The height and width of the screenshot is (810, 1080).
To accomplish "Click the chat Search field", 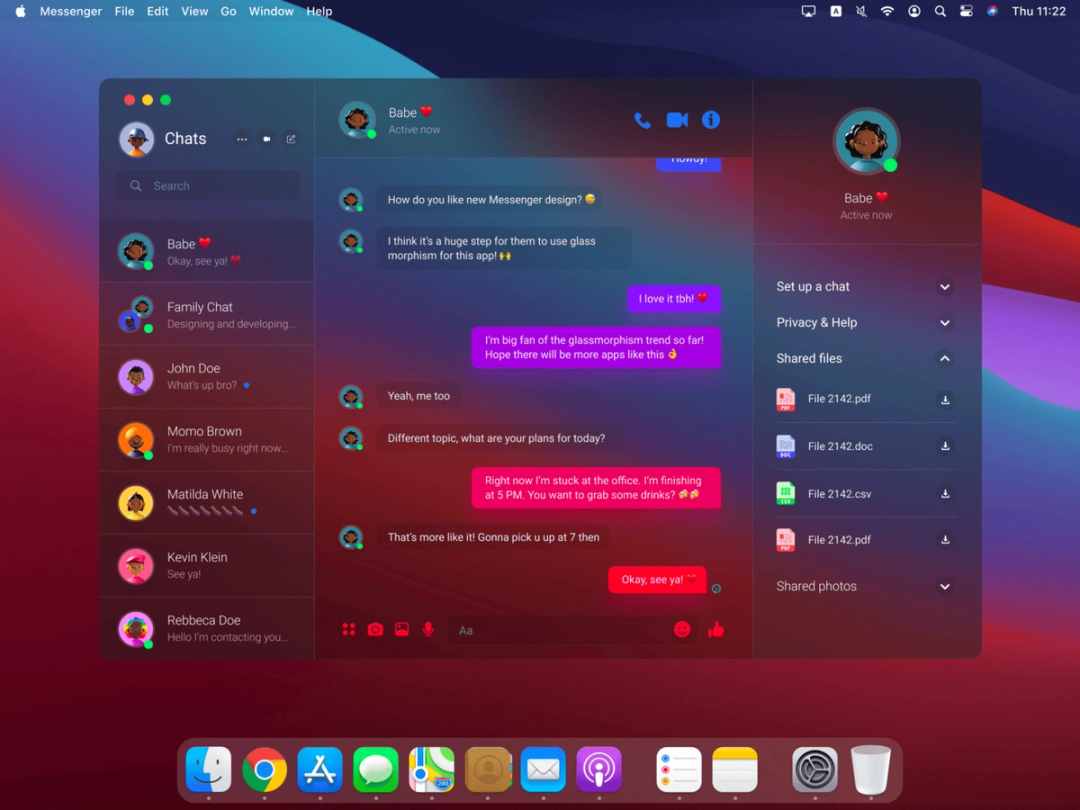I will click(x=208, y=186).
